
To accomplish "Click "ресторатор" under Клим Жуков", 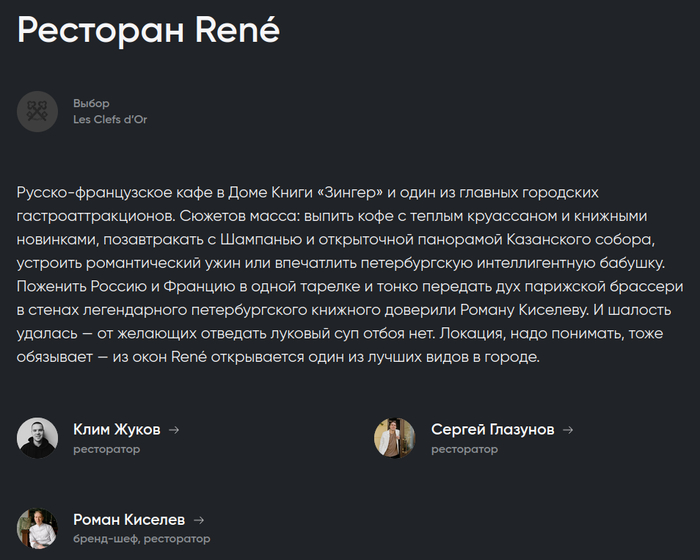I will tap(107, 449).
